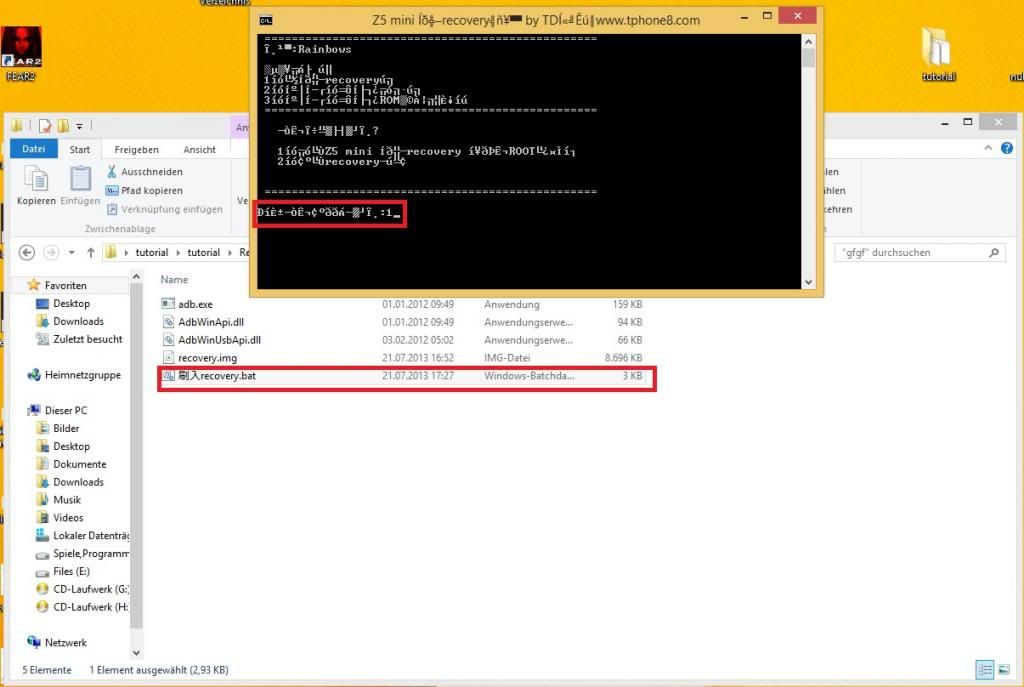
Task: Switch to the Freigeben ribbon tab
Action: click(x=136, y=150)
